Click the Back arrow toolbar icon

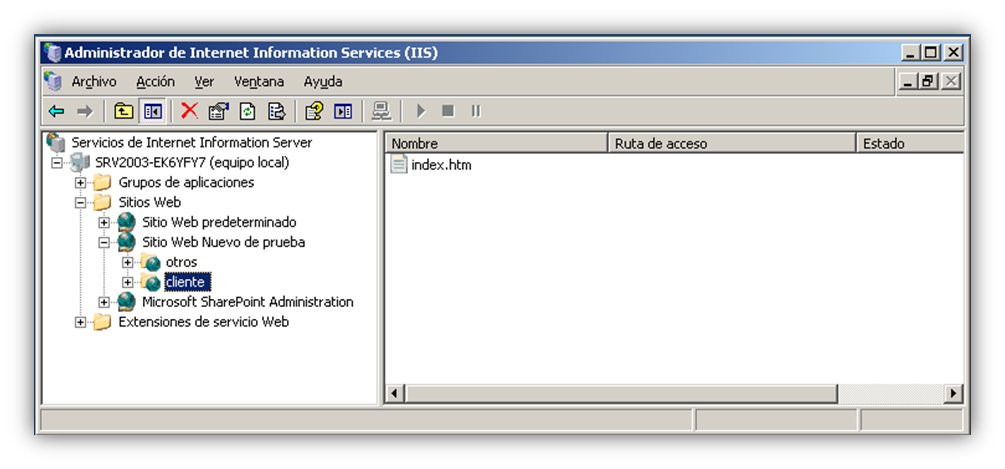tap(56, 111)
